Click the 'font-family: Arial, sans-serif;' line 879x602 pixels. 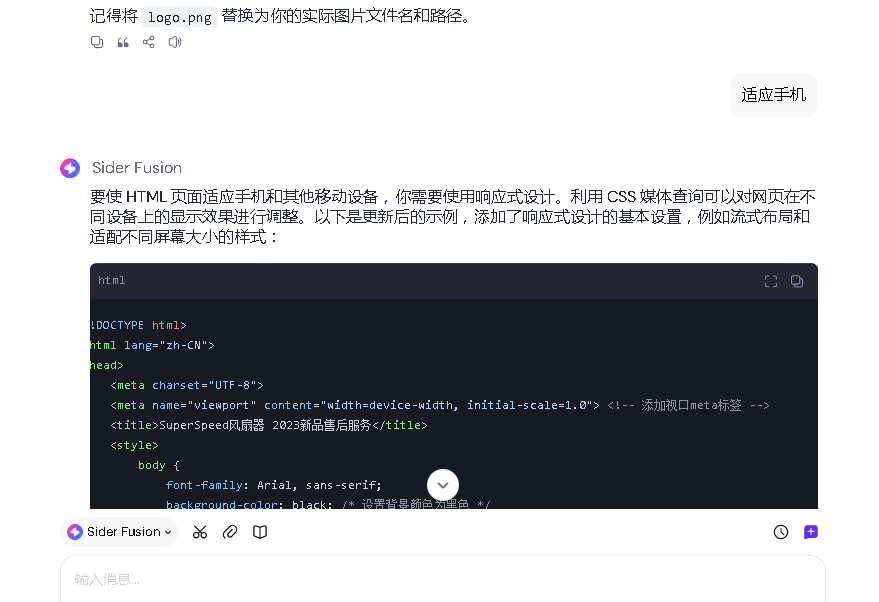pos(274,485)
